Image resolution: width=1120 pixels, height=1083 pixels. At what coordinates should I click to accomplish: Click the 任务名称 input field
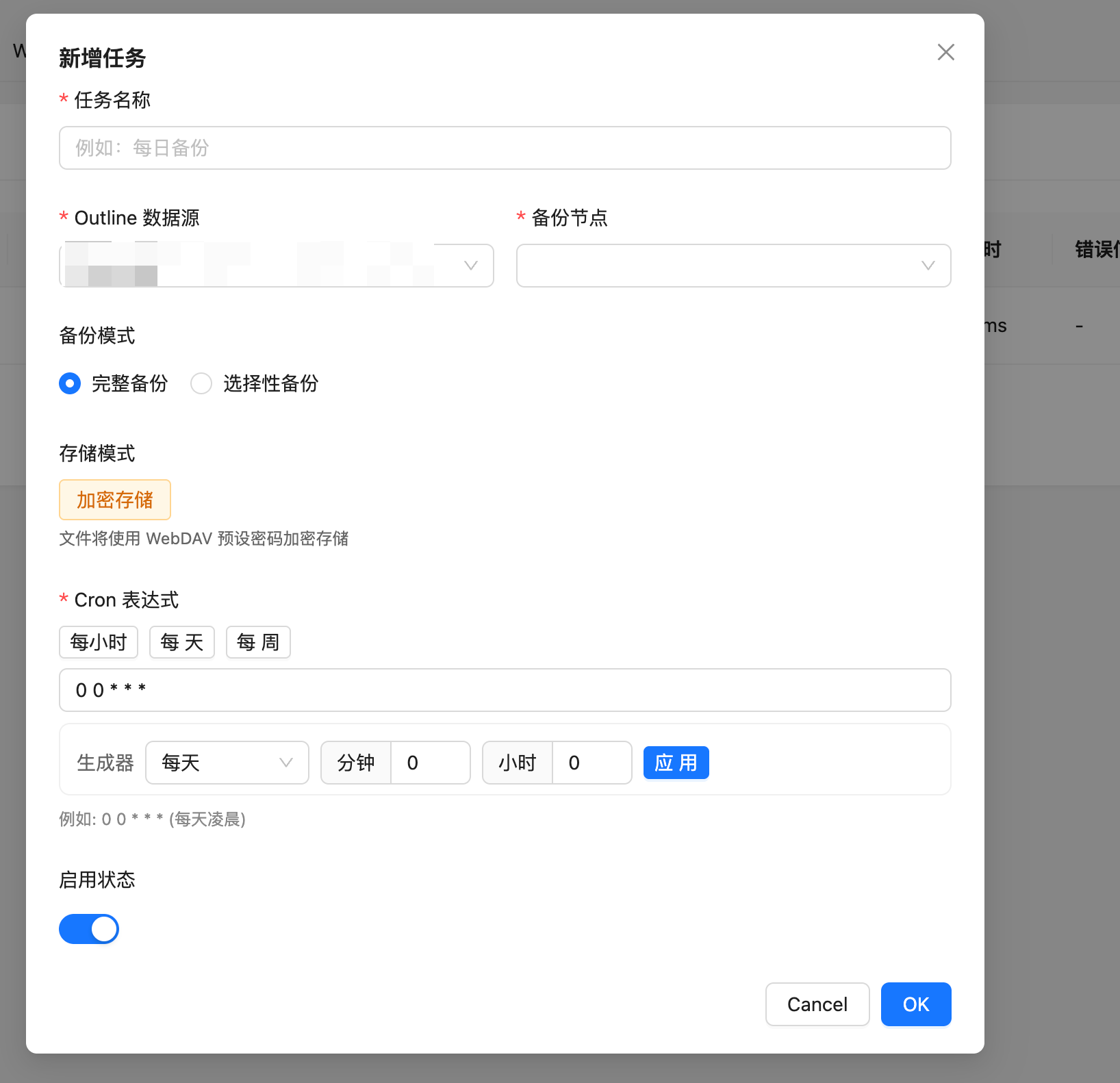pyautogui.click(x=505, y=148)
